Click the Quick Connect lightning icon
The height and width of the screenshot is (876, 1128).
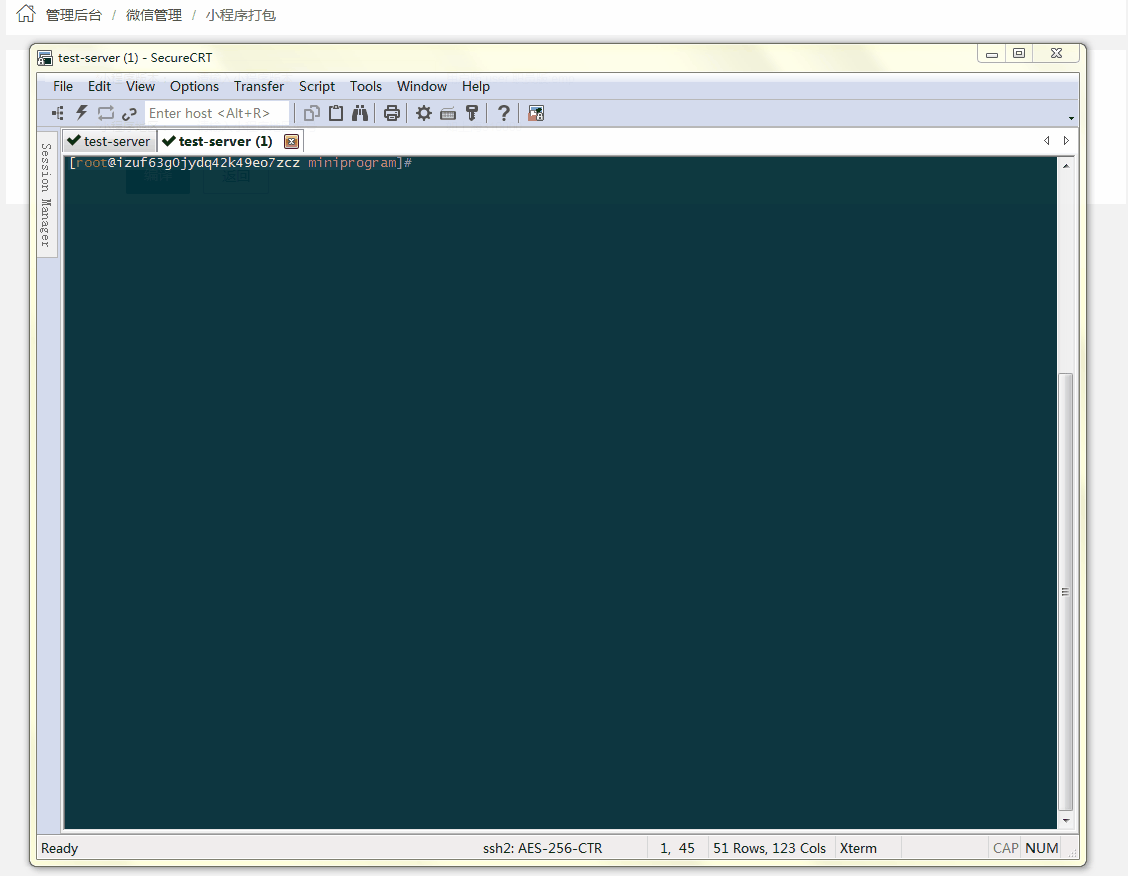click(x=82, y=113)
